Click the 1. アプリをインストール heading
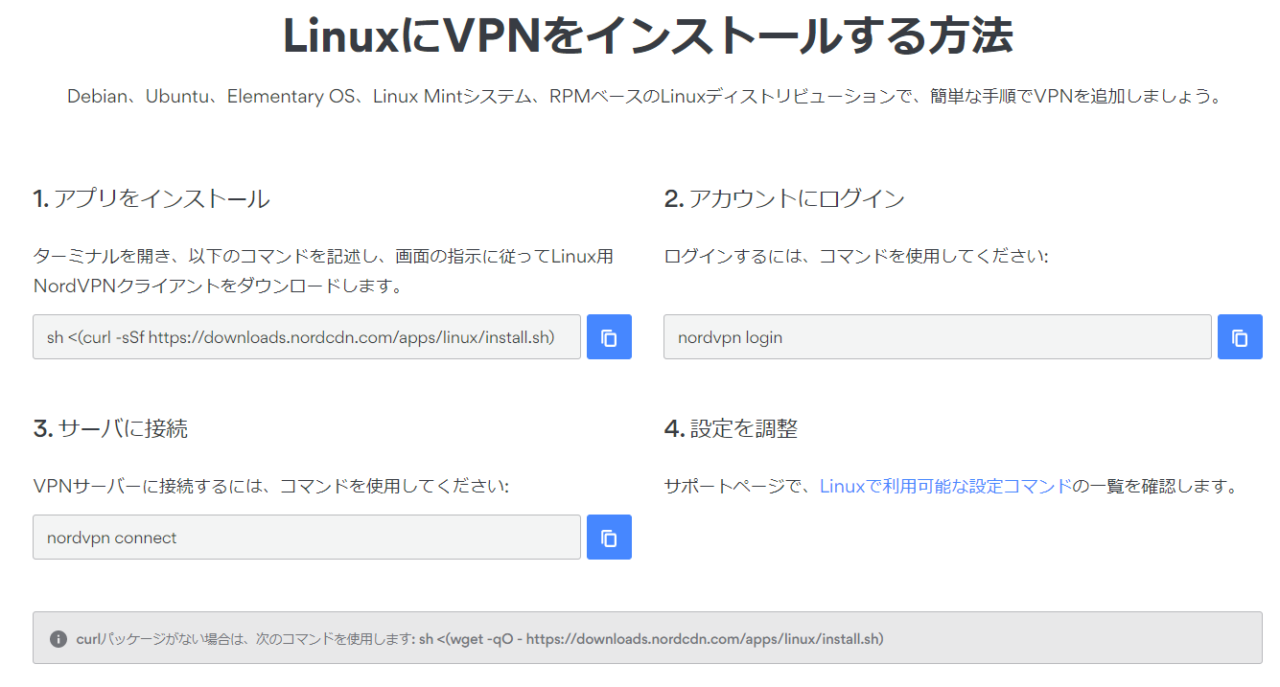The width and height of the screenshot is (1280, 687). point(151,199)
